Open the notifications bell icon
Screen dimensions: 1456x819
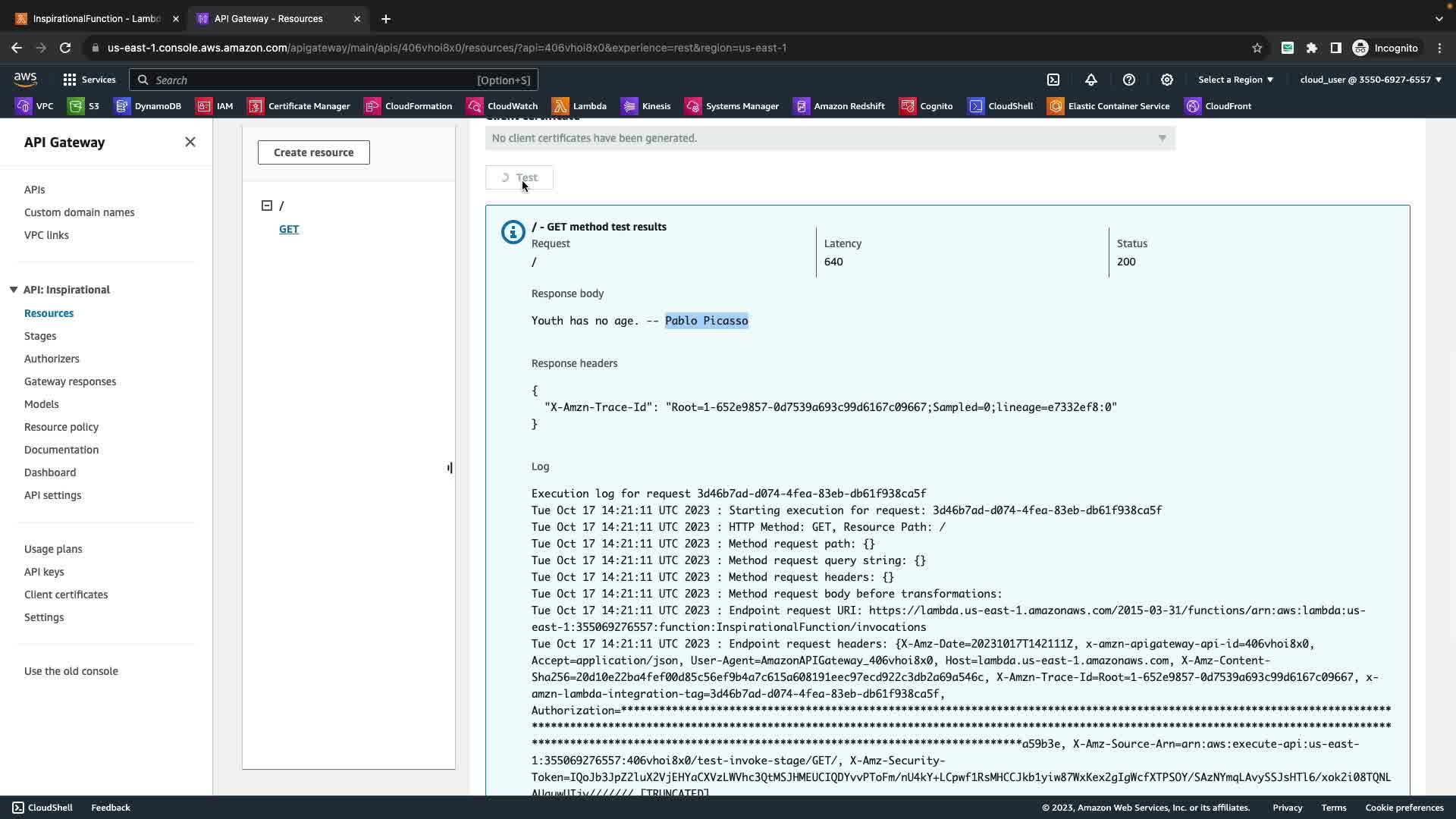pos(1091,80)
